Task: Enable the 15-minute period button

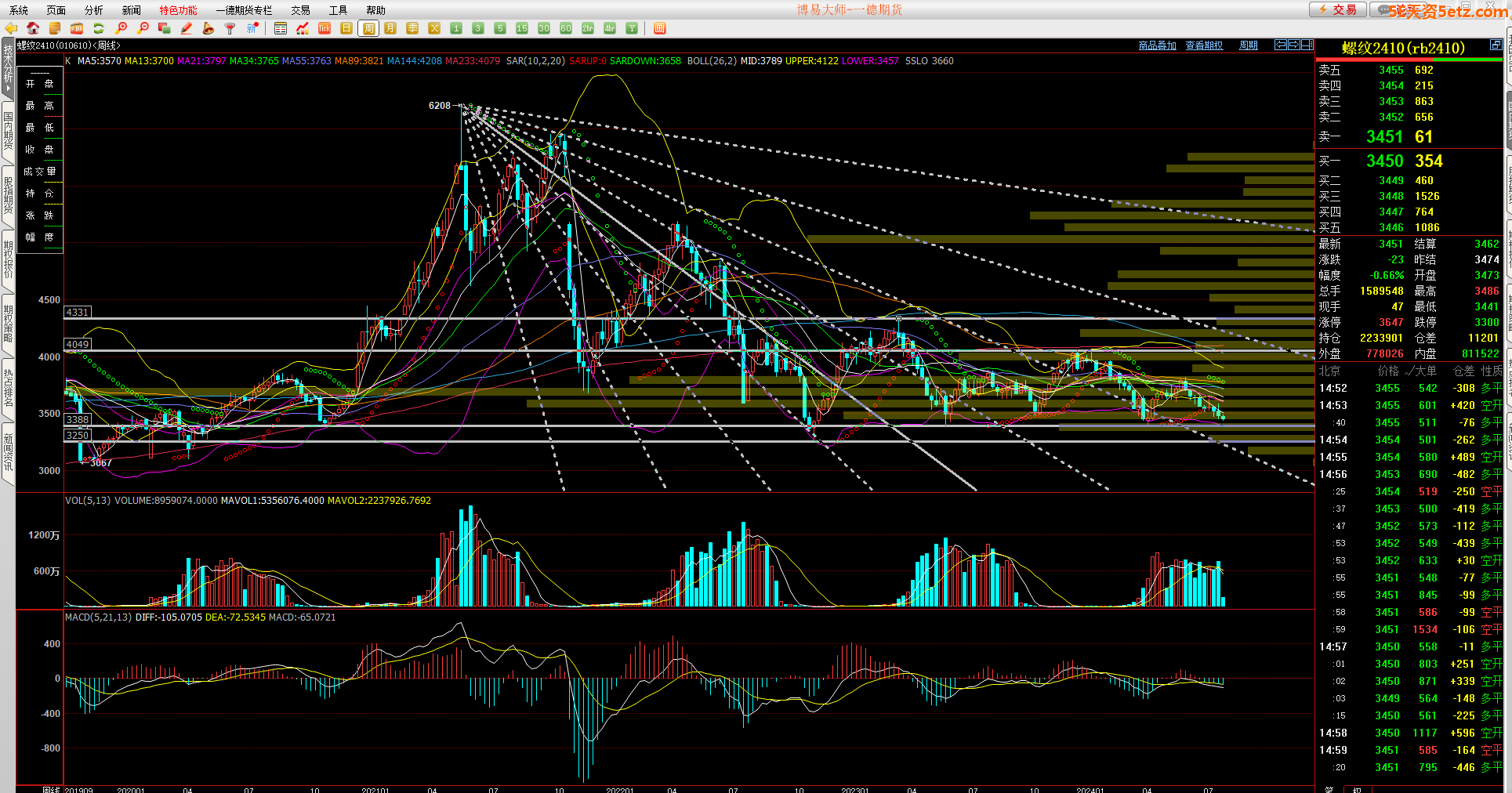Action: point(522,28)
